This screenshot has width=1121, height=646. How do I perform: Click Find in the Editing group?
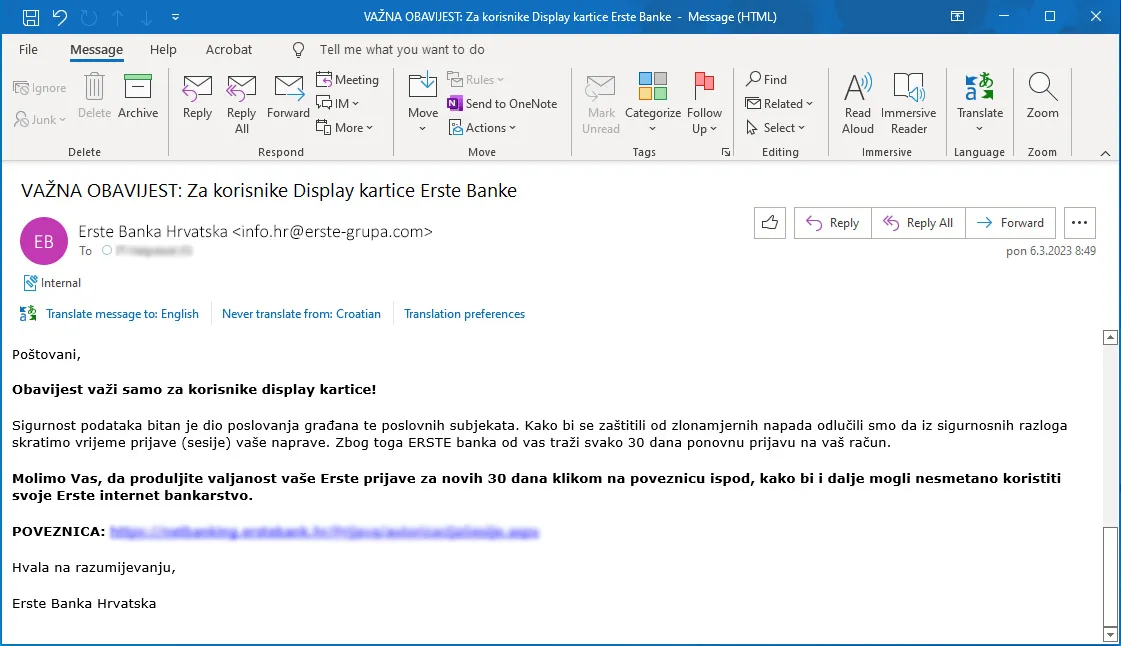pos(766,79)
